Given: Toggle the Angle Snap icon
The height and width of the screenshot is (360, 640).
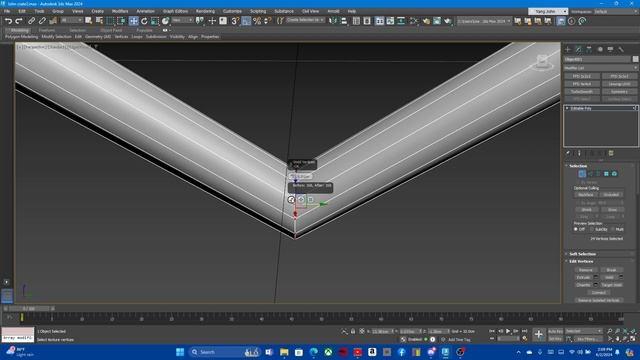Looking at the screenshot, I should click(x=246, y=21).
